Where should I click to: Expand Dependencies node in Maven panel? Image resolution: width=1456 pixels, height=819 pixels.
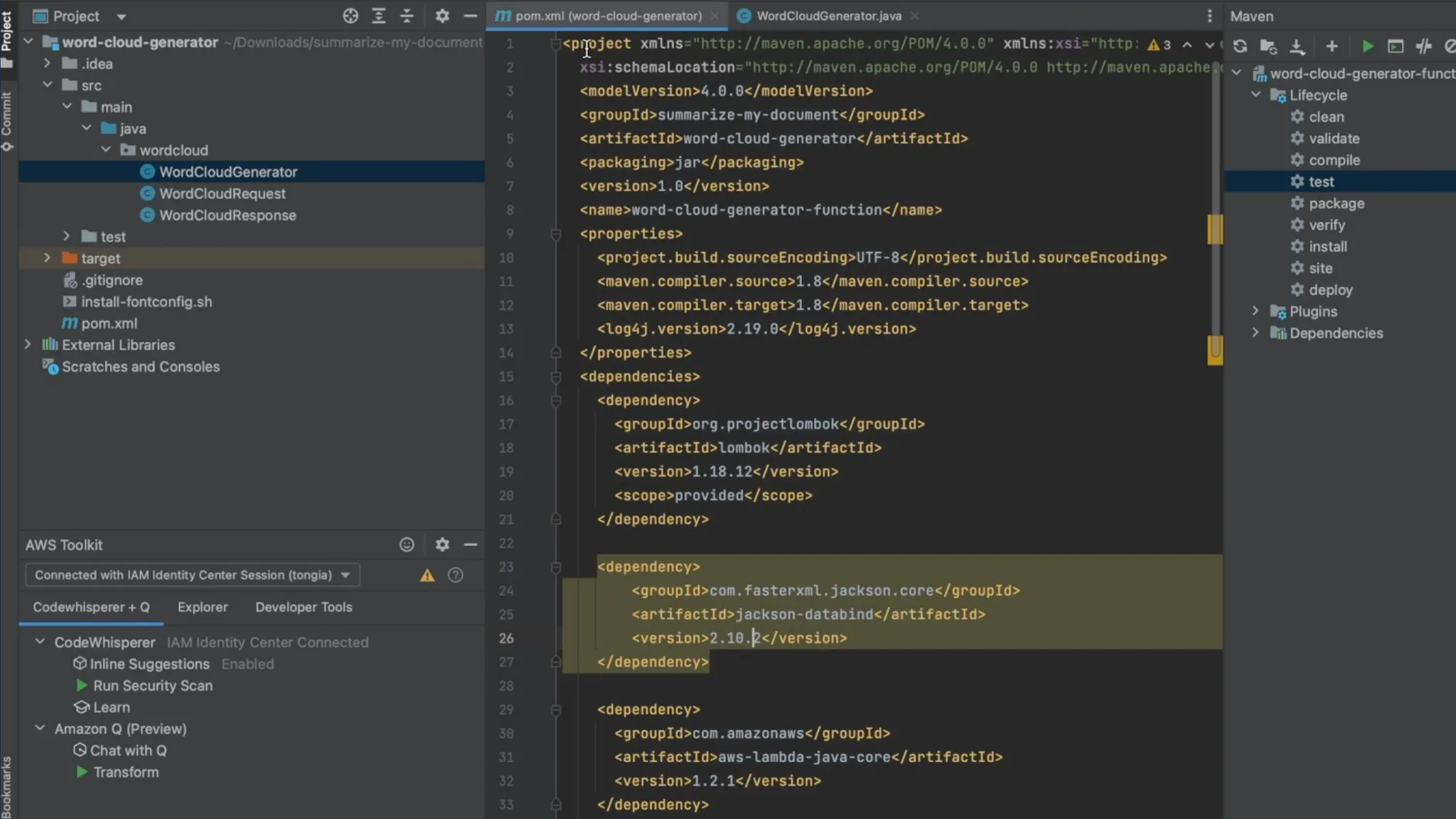(1256, 333)
